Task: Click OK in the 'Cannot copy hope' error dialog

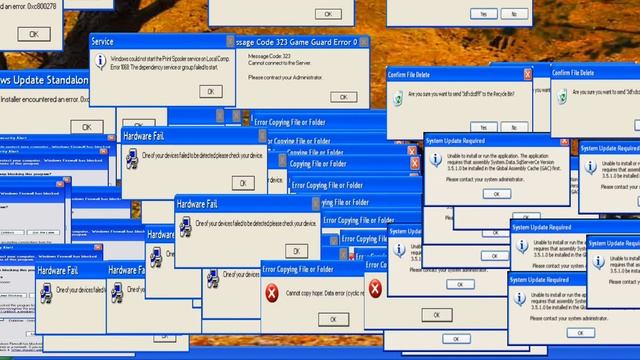Action: 333,320
